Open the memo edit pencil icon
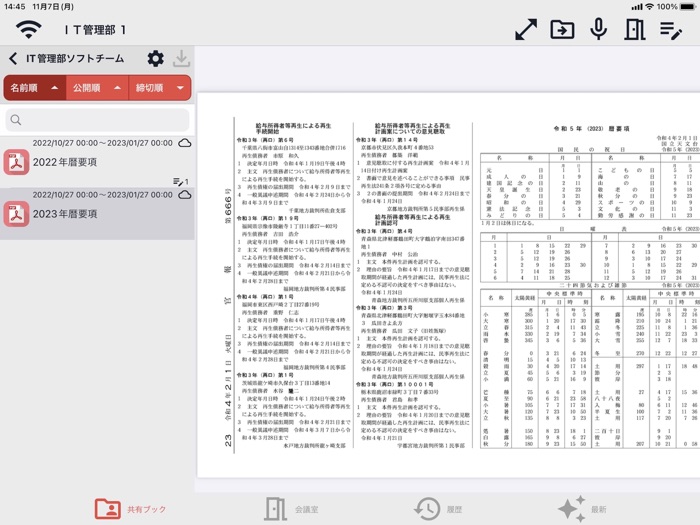 pyautogui.click(x=671, y=30)
